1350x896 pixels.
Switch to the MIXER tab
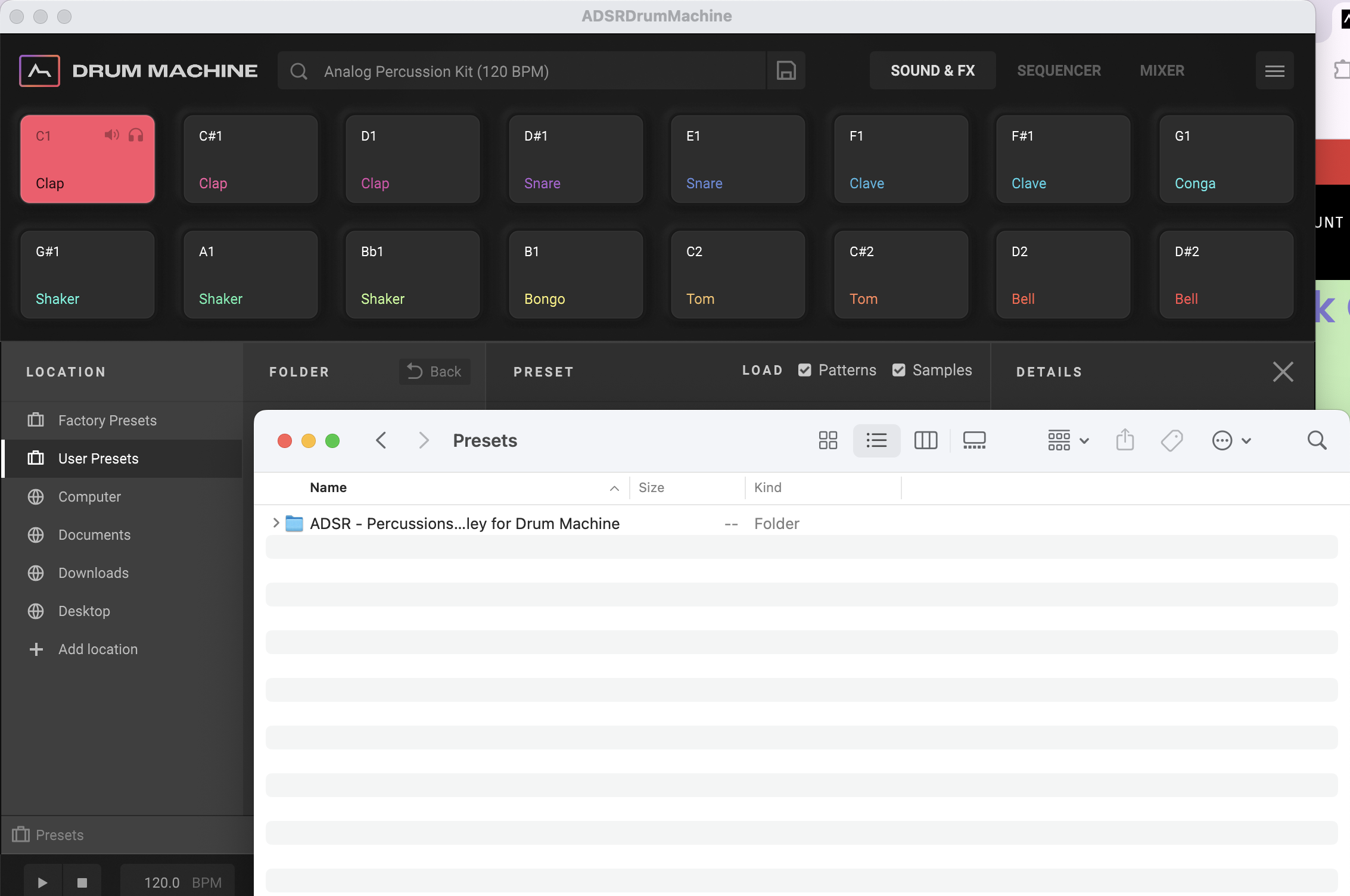1162,71
